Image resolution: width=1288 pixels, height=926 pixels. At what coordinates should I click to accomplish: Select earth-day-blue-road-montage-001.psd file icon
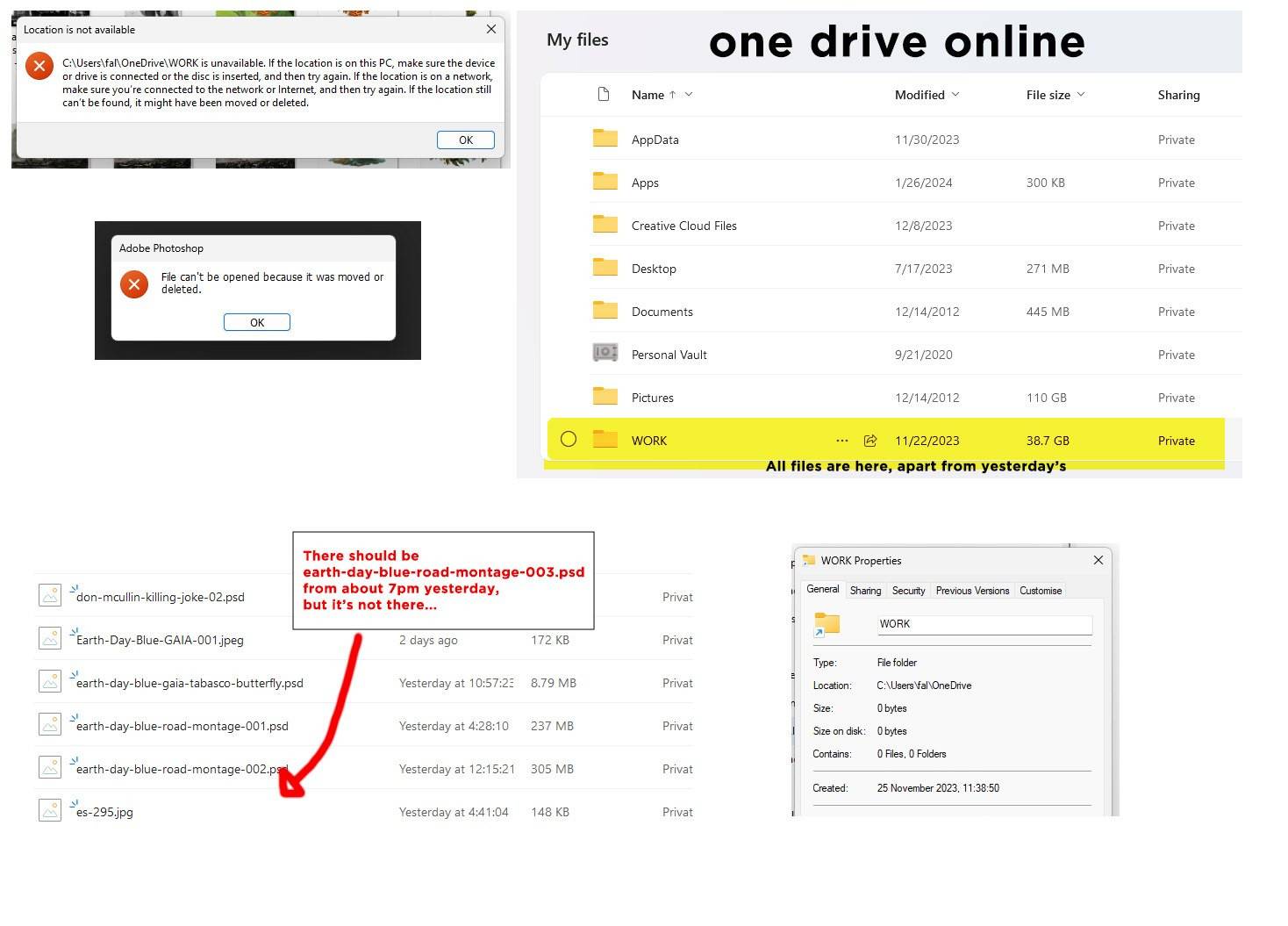point(50,724)
